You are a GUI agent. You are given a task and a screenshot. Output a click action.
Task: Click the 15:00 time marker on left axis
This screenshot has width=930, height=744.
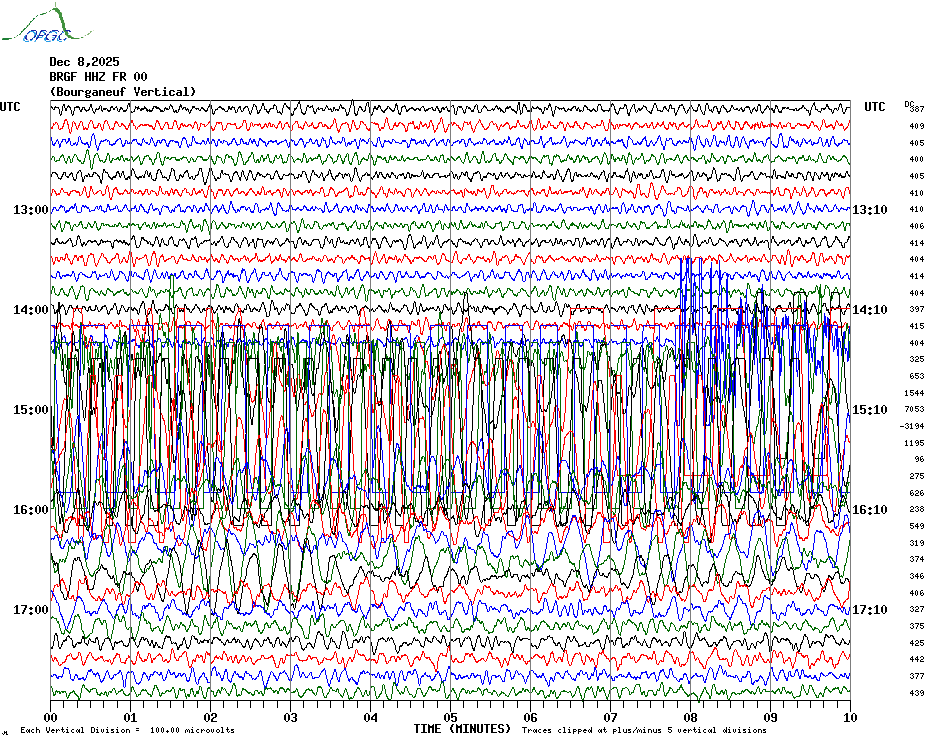[31, 410]
